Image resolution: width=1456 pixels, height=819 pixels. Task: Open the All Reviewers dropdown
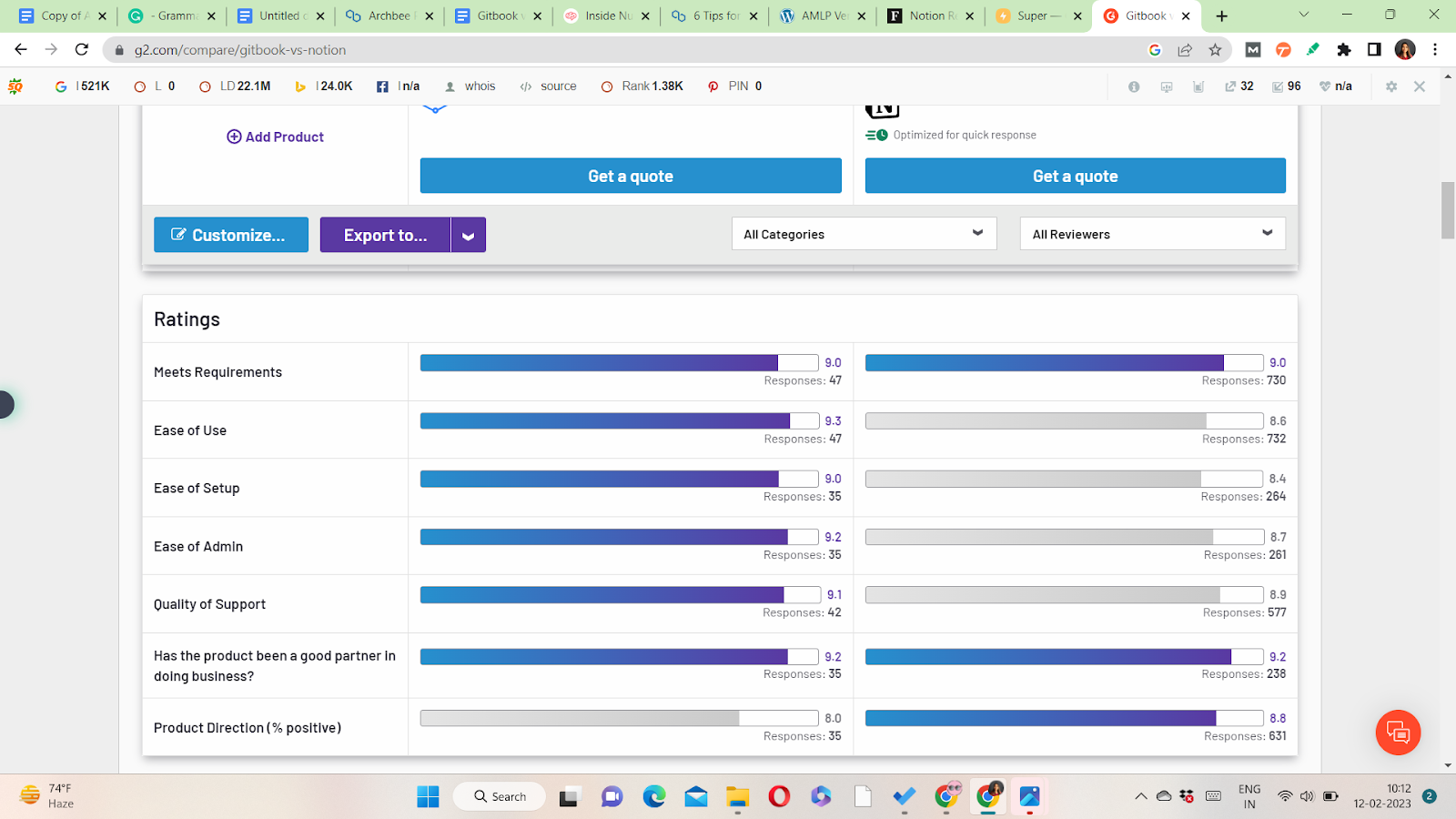pyautogui.click(x=1151, y=234)
